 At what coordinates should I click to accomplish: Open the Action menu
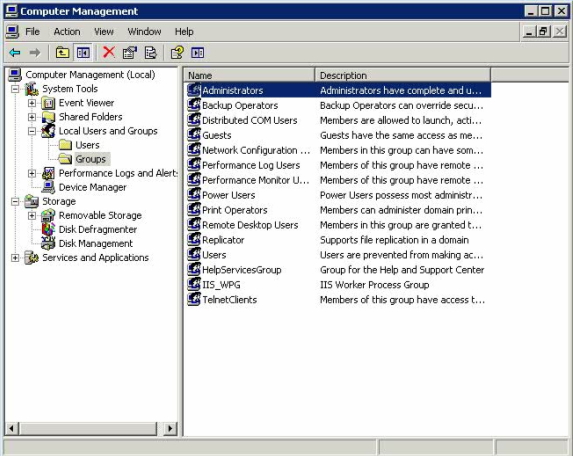[x=67, y=32]
